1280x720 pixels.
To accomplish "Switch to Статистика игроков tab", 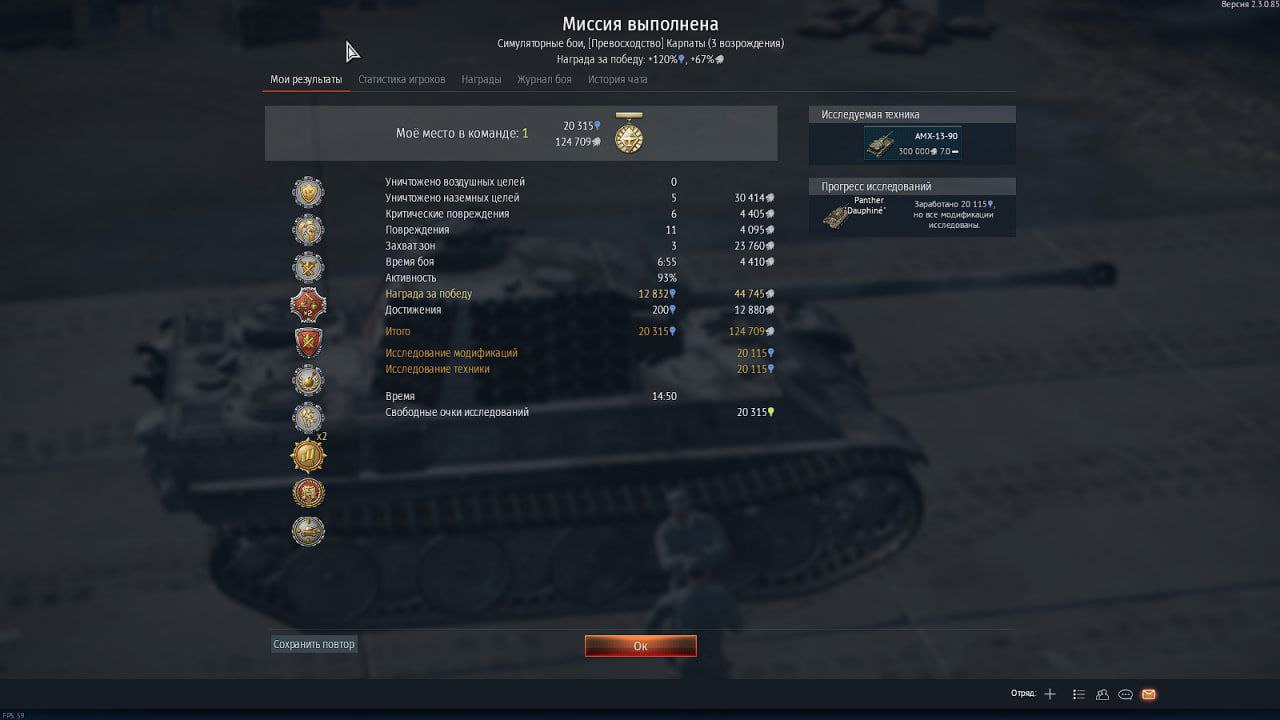I will click(402, 79).
